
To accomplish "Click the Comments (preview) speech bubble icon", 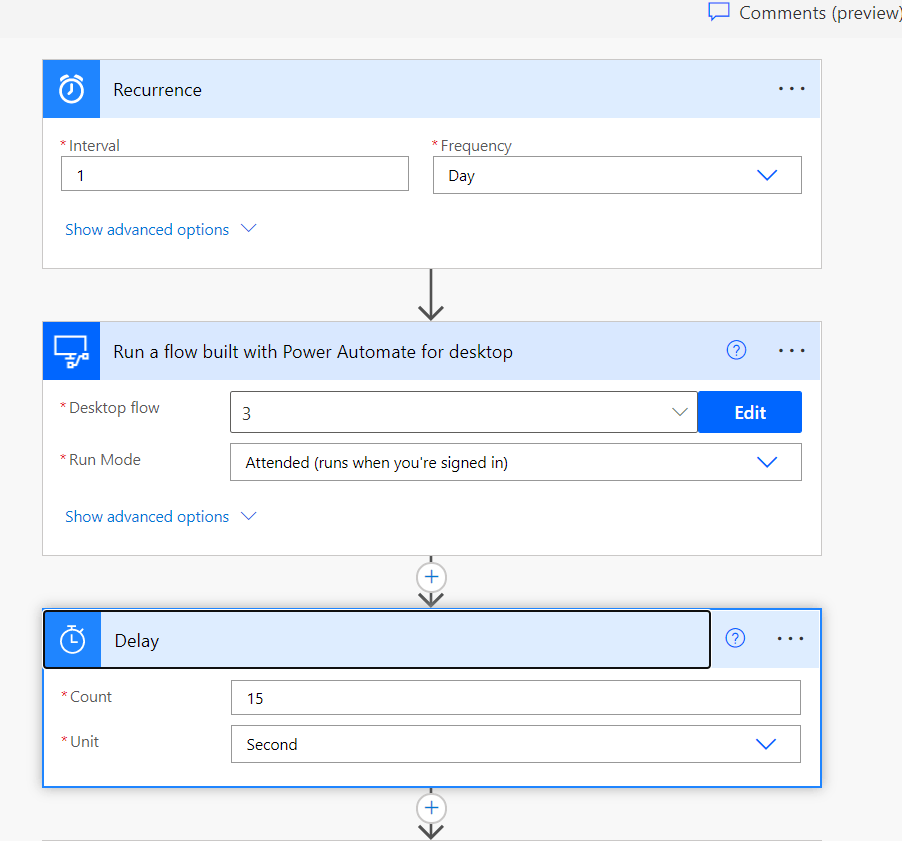I will (x=718, y=12).
